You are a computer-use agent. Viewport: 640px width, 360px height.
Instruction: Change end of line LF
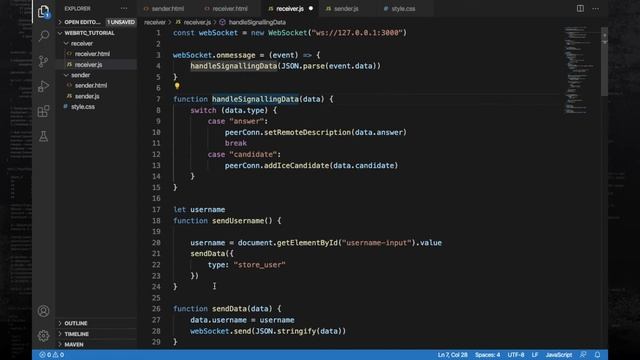click(x=535, y=355)
